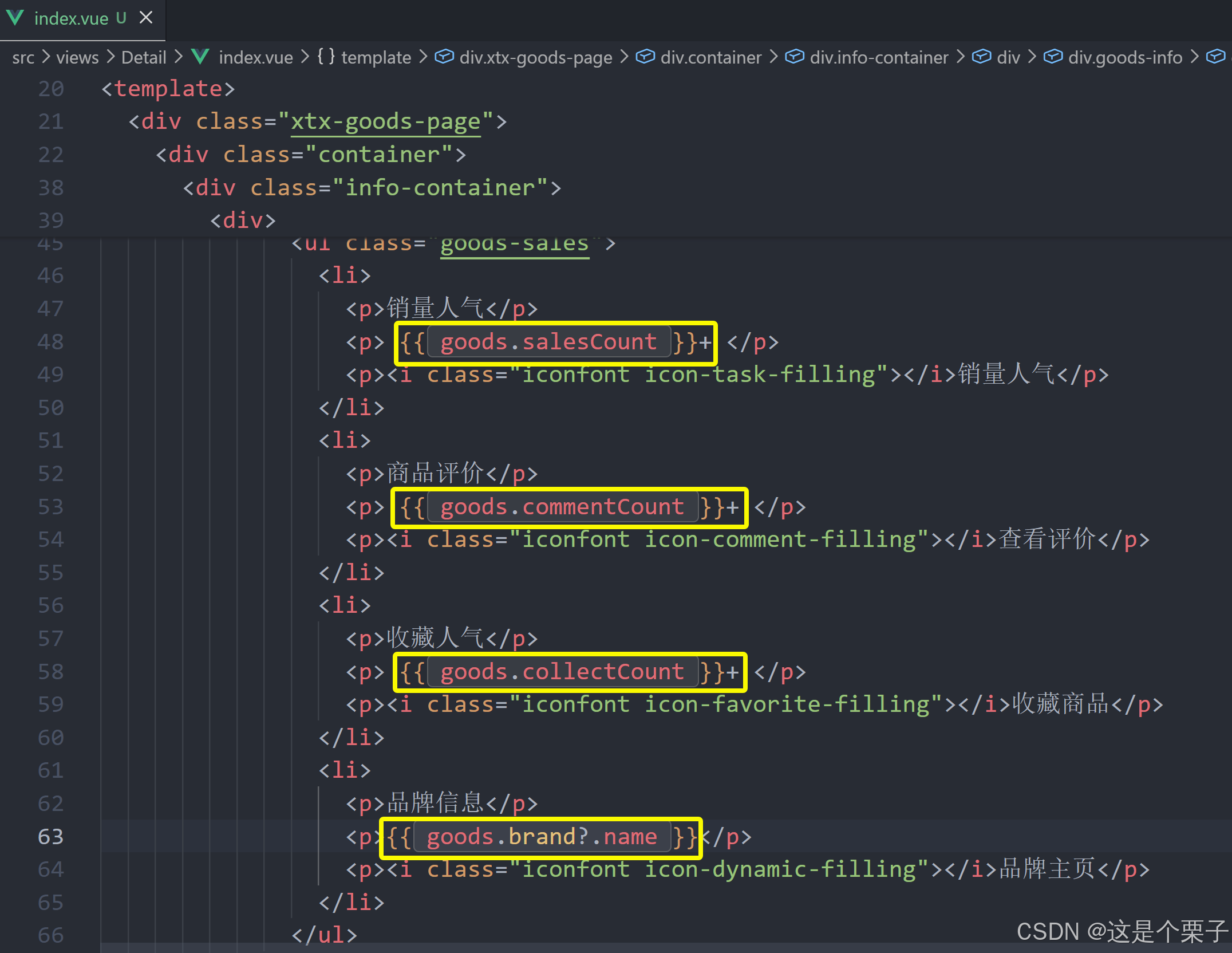Click the curly braces template breadcrumb icon
The width and height of the screenshot is (1232, 953).
pyautogui.click(x=326, y=56)
